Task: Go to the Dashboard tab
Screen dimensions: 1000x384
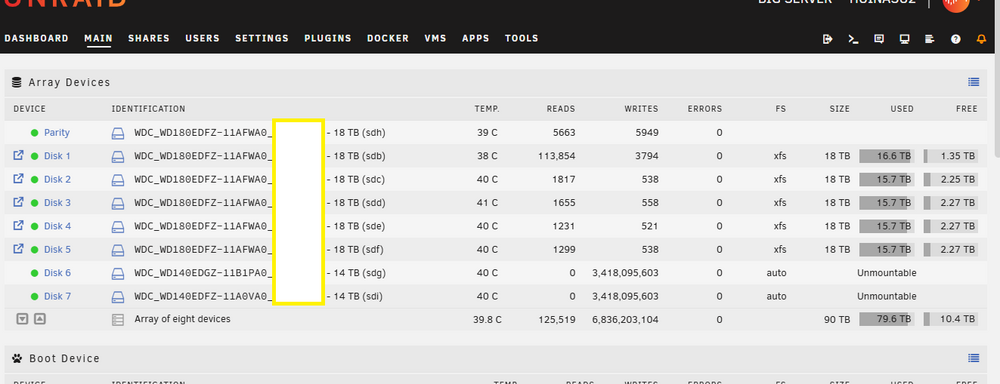Action: click(x=36, y=38)
